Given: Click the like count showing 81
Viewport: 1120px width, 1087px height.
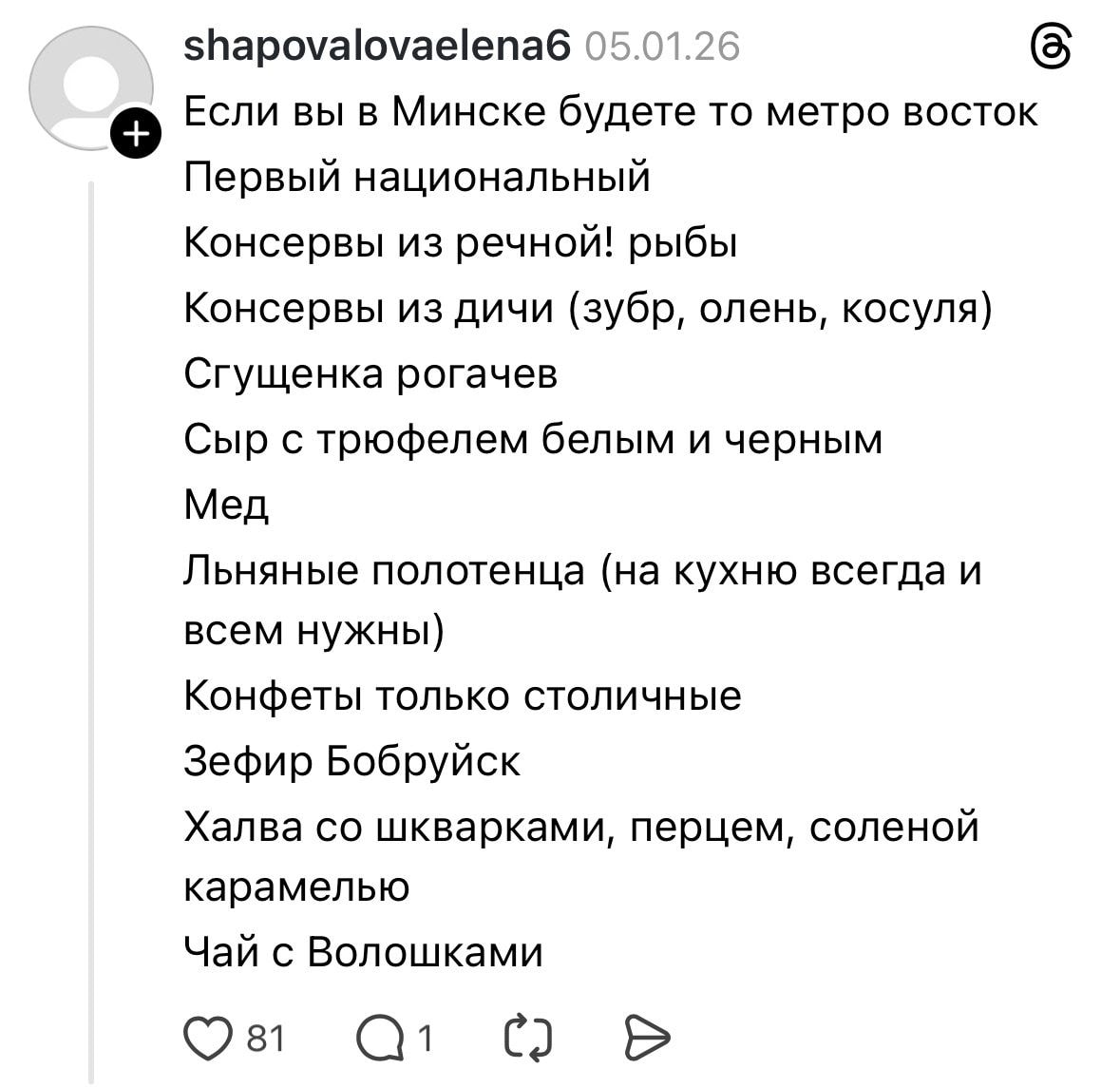Looking at the screenshot, I should 266,1040.
